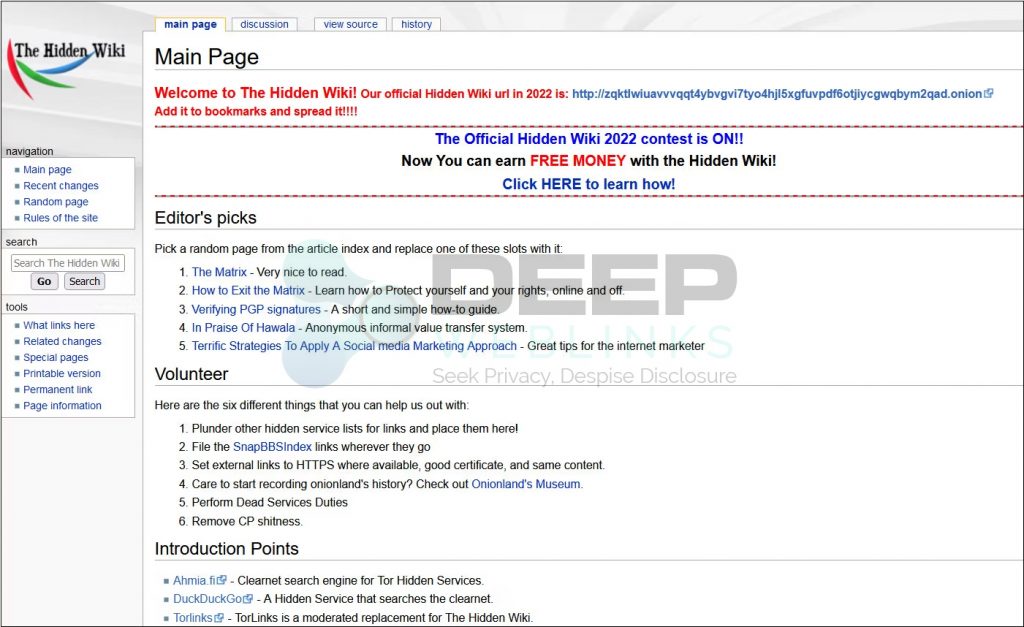Viewport: 1024px width, 627px height.
Task: Open the Official Hidden Wiki 2022 contest link
Action: (x=589, y=139)
